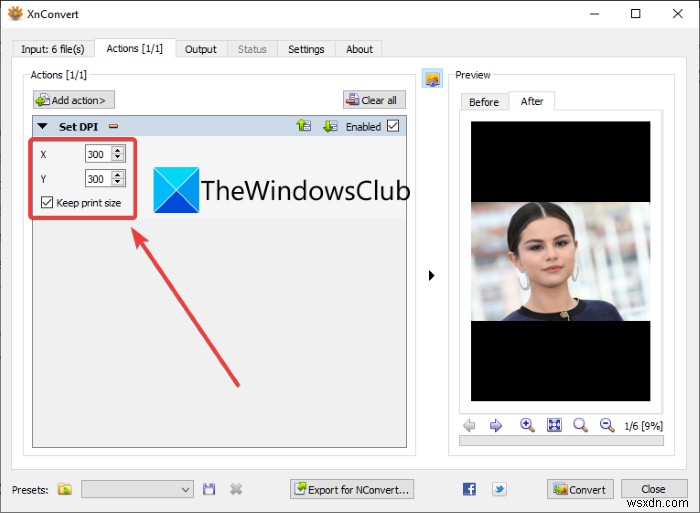Minimize the XnConvert window
The image size is (700, 513).
click(x=594, y=13)
